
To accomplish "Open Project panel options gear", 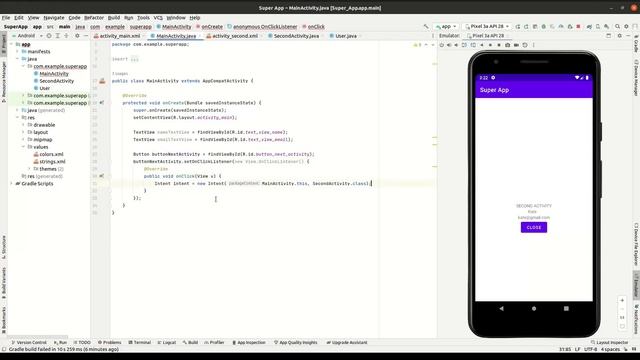I will click(77, 36).
